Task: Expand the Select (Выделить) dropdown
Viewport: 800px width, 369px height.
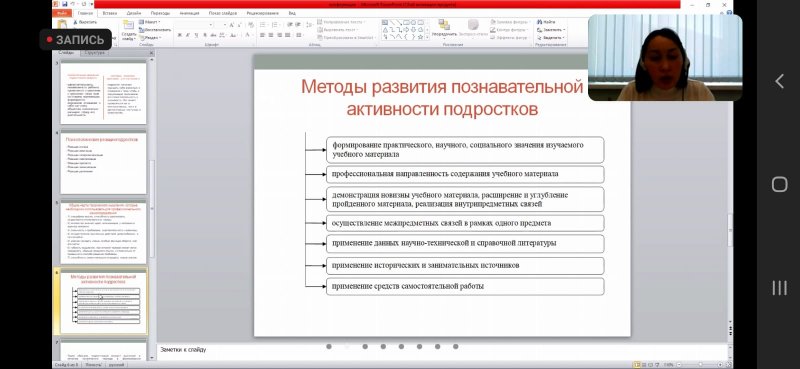Action: [x=551, y=37]
